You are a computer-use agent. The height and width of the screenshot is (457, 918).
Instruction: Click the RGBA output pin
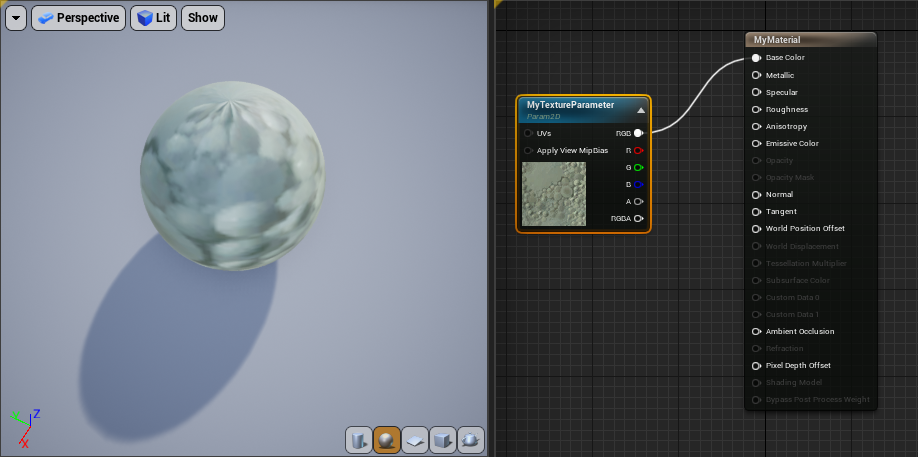638,218
